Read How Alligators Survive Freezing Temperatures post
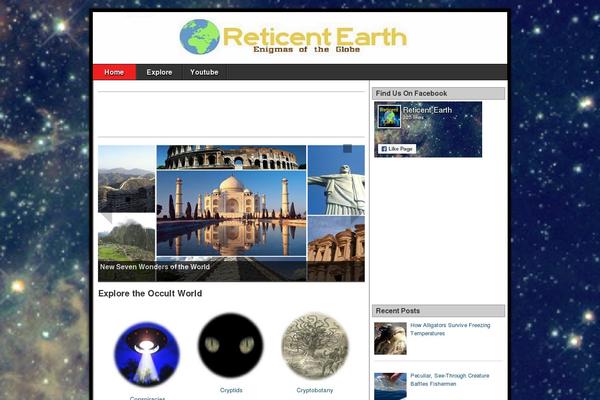The image size is (600, 400). [x=450, y=329]
